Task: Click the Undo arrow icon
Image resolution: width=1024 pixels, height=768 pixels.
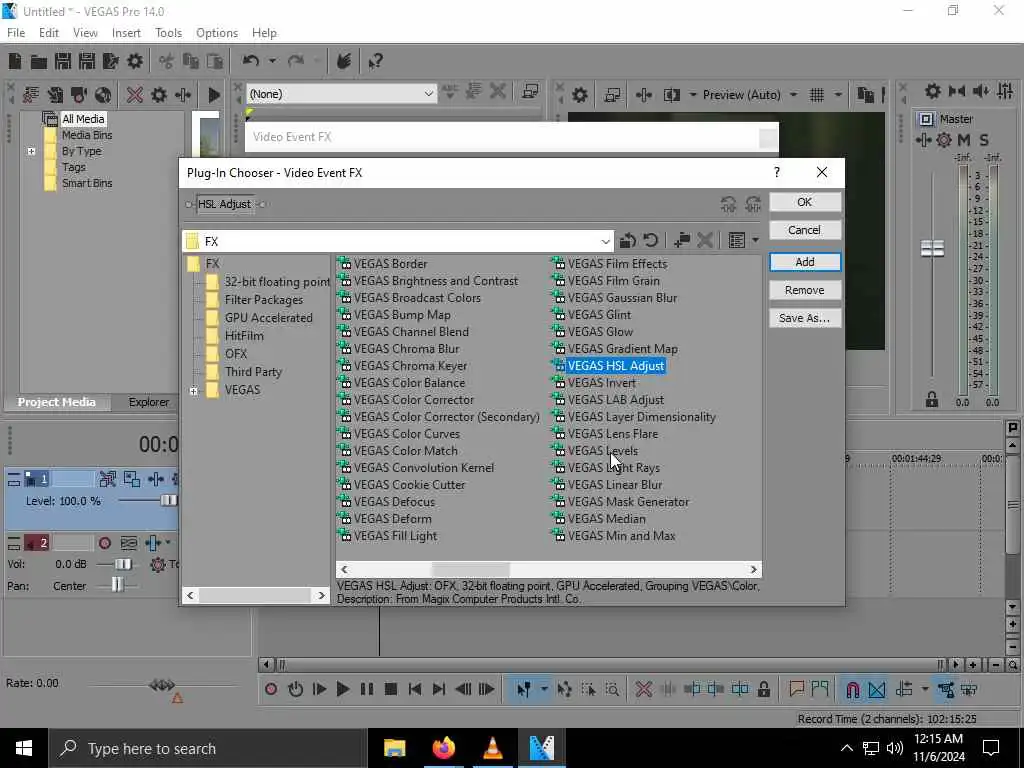Action: point(251,61)
